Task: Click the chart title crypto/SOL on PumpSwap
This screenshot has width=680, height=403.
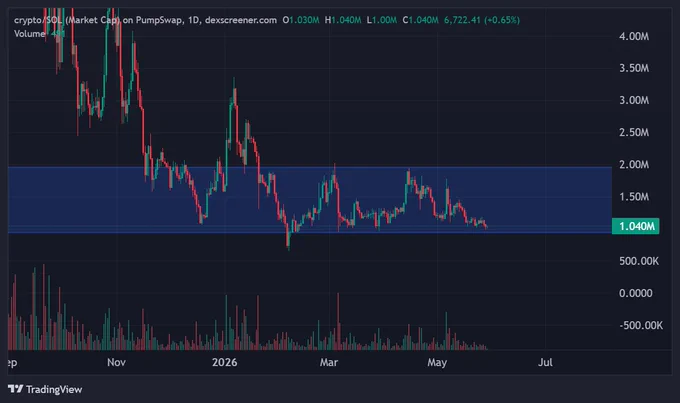Action: pos(145,20)
